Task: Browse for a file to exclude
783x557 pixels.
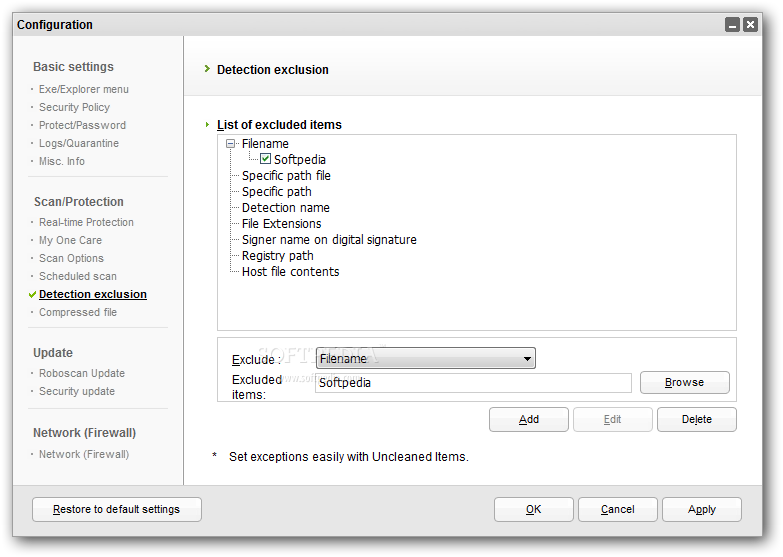Action: 685,382
